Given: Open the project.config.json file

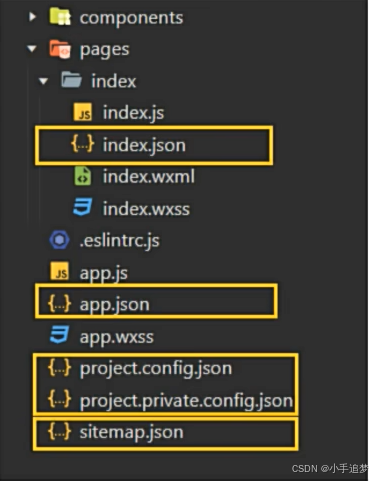Looking at the screenshot, I should (x=156, y=369).
